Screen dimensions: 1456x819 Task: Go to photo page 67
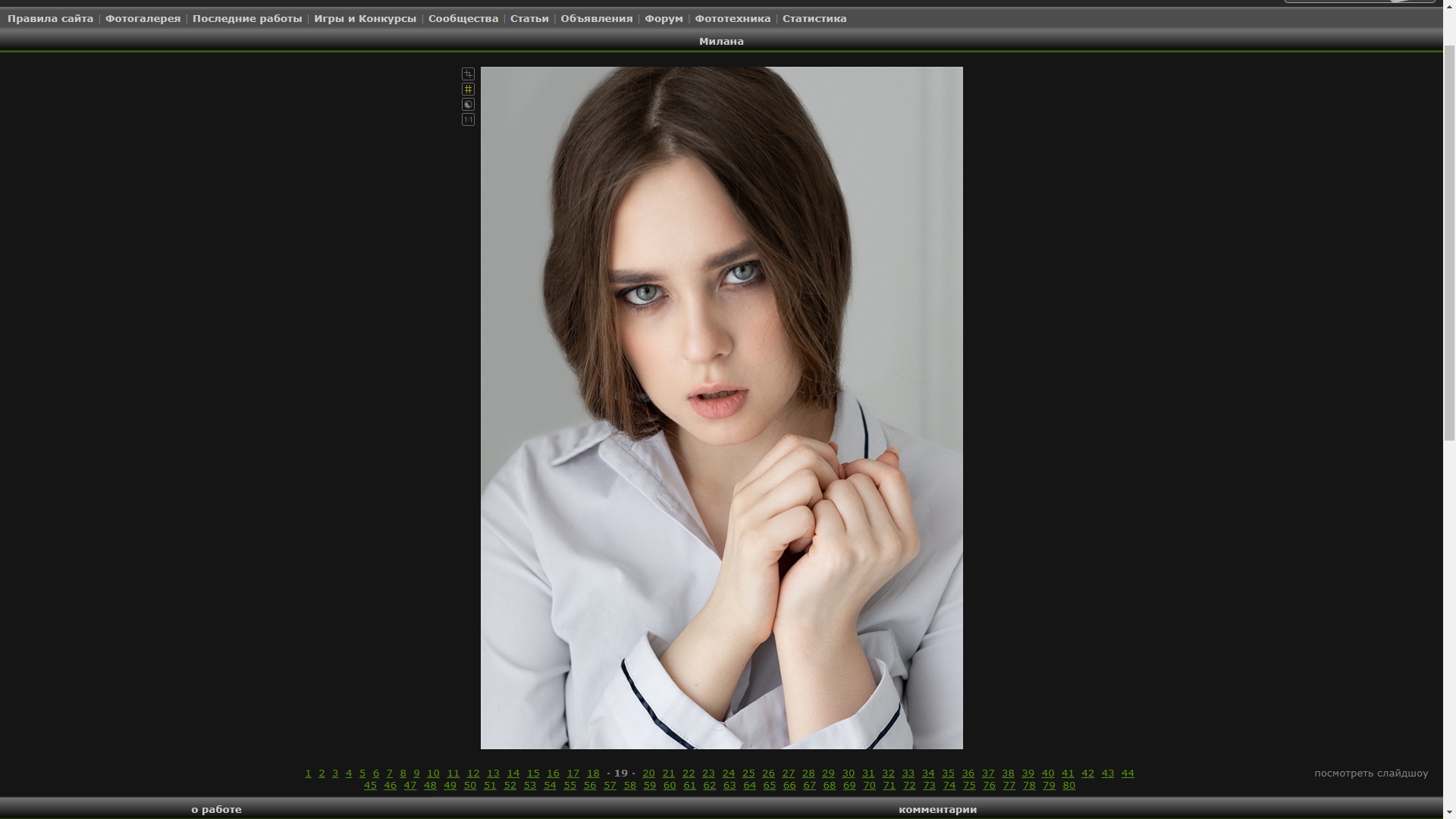pyautogui.click(x=810, y=785)
